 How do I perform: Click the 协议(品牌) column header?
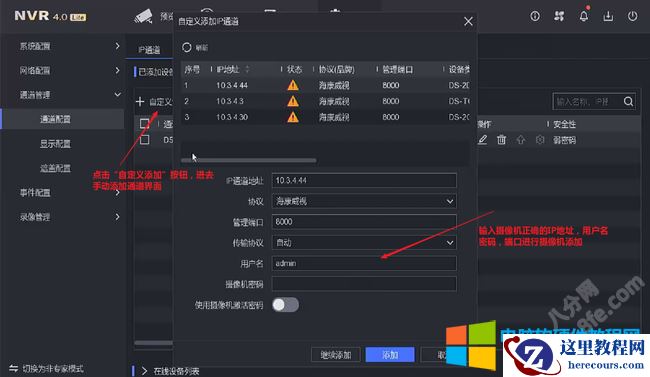pyautogui.click(x=337, y=69)
